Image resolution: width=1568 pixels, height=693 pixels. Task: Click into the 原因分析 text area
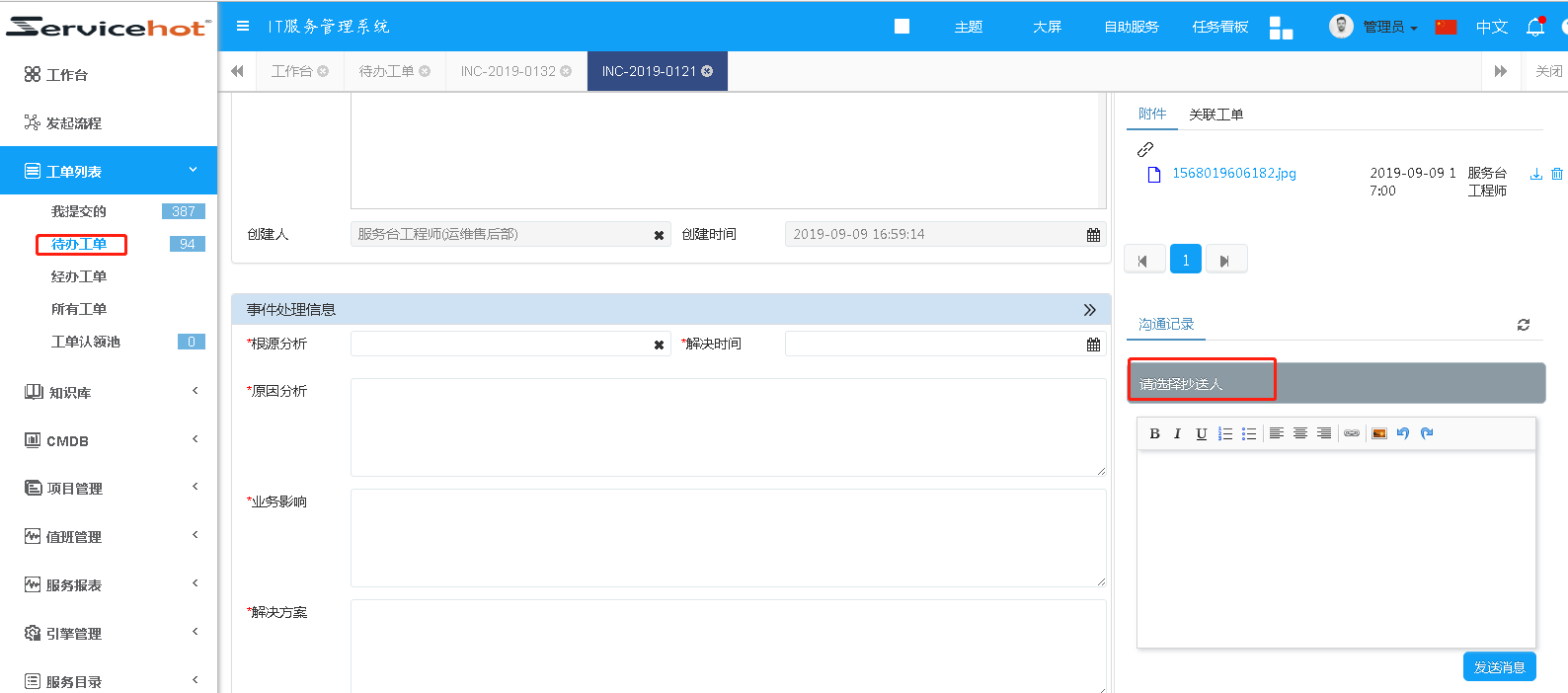[728, 426]
